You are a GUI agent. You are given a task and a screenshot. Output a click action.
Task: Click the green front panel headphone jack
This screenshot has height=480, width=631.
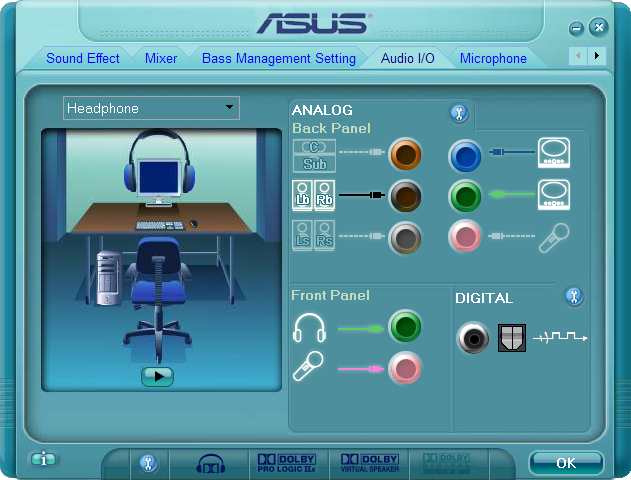click(x=405, y=326)
